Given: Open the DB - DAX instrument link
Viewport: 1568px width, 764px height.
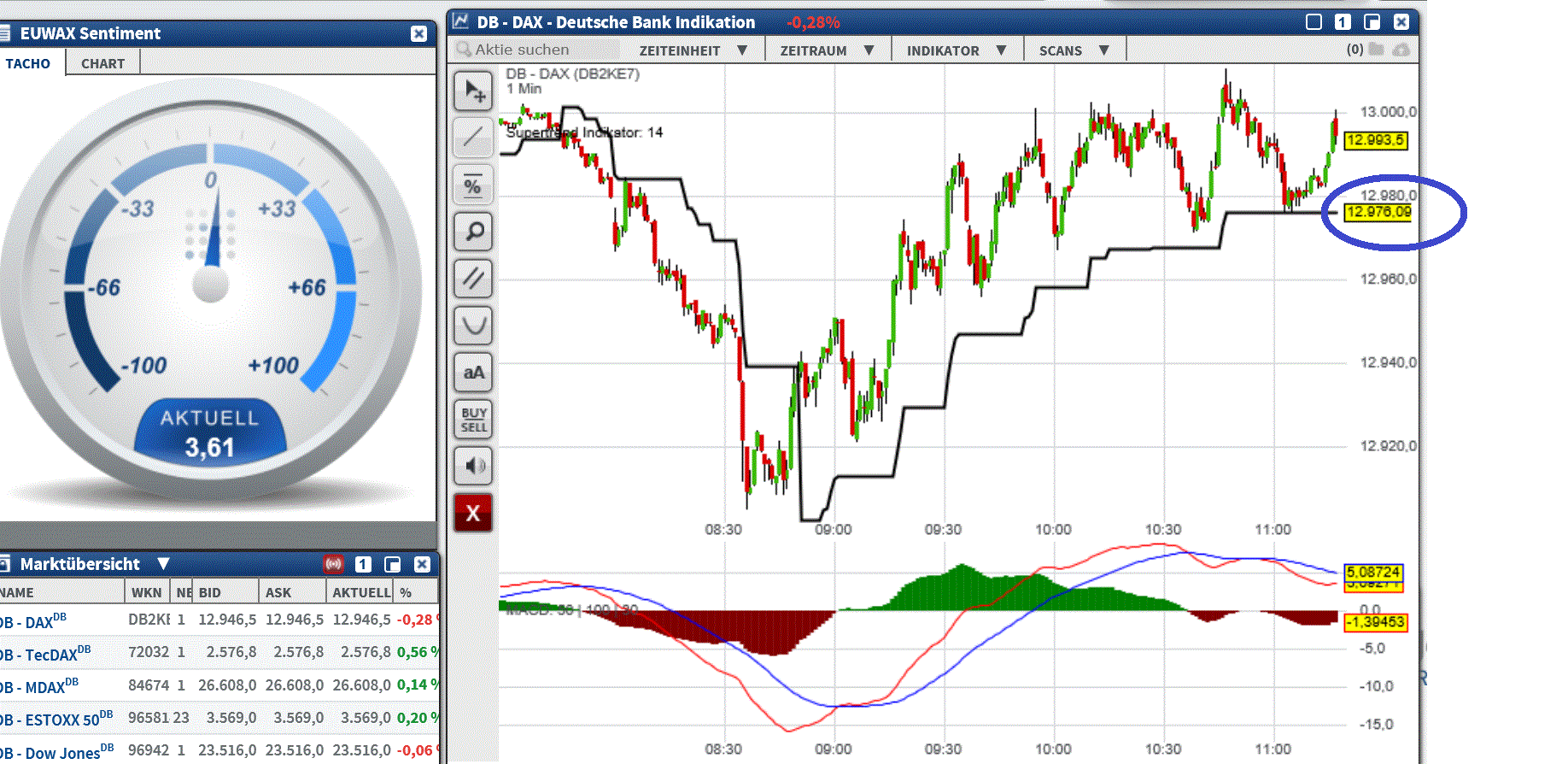Looking at the screenshot, I should [x=32, y=620].
